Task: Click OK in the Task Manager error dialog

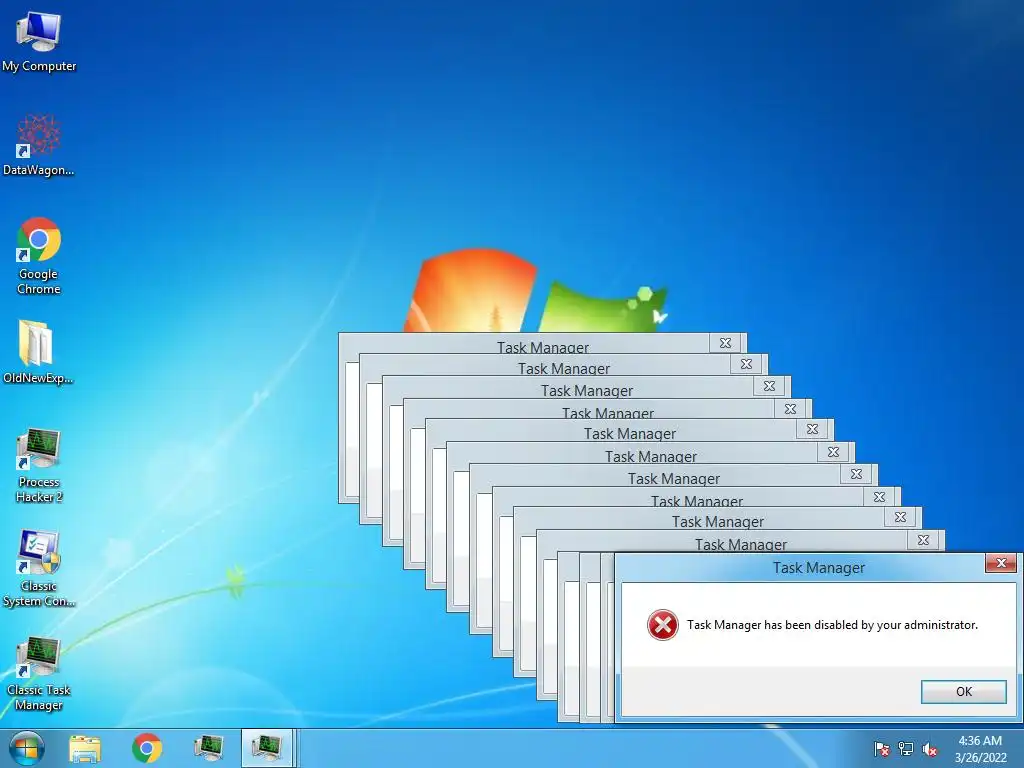Action: point(963,692)
